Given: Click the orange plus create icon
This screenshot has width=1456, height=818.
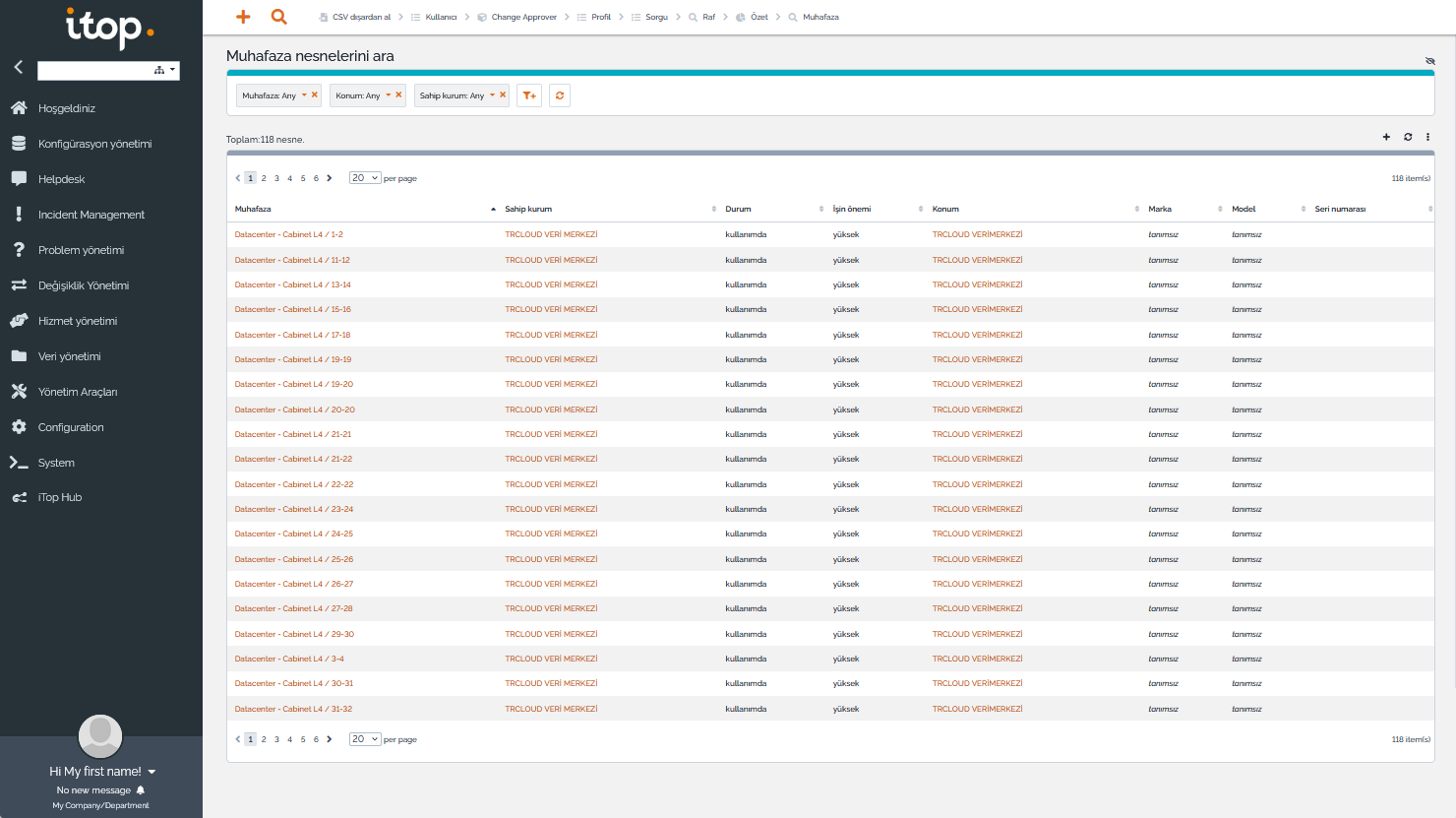Looking at the screenshot, I should [243, 17].
